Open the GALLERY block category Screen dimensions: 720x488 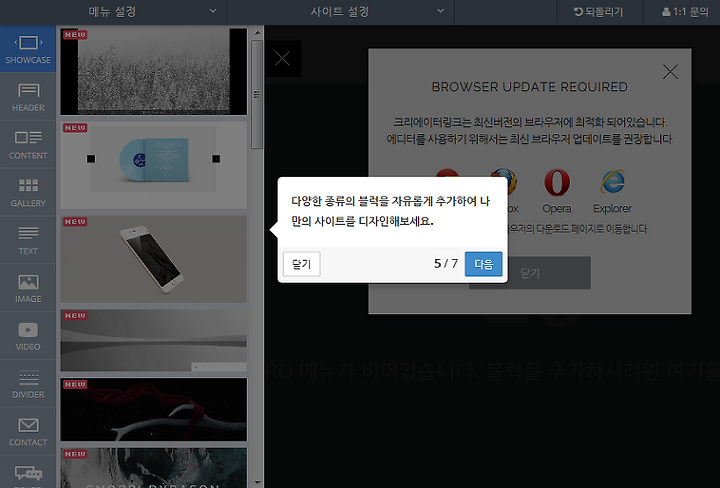(x=28, y=192)
